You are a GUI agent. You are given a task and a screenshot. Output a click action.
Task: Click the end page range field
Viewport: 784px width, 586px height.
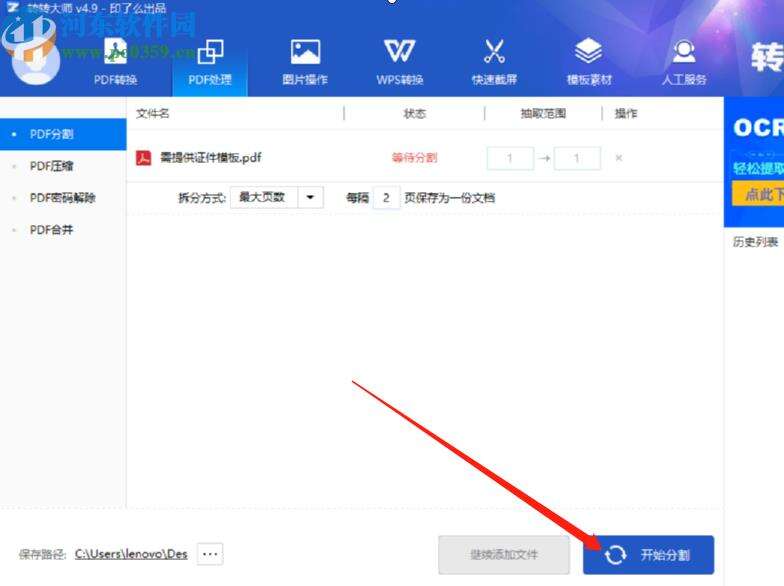click(577, 158)
